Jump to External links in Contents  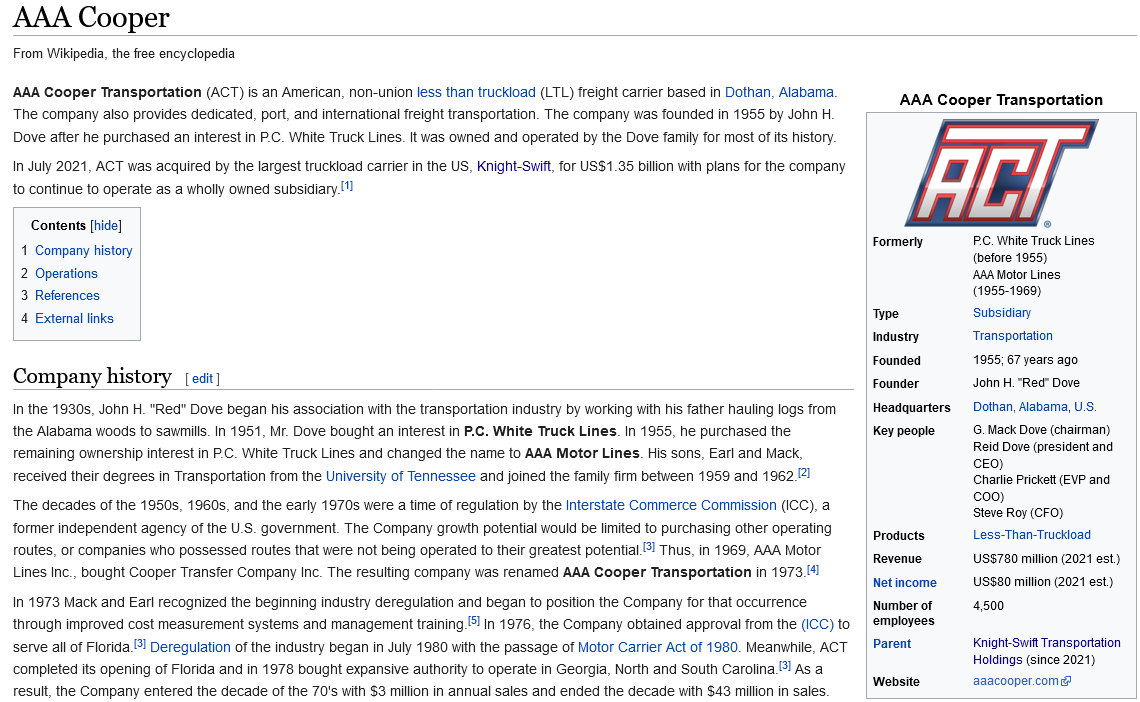coord(74,318)
